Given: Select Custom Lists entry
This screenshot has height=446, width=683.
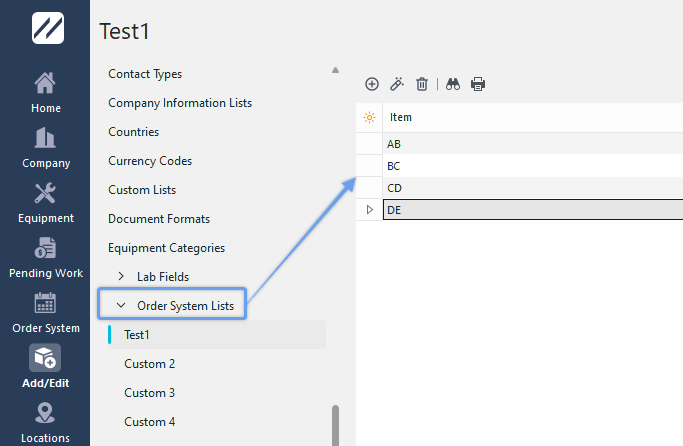Looking at the screenshot, I should pyautogui.click(x=142, y=190).
